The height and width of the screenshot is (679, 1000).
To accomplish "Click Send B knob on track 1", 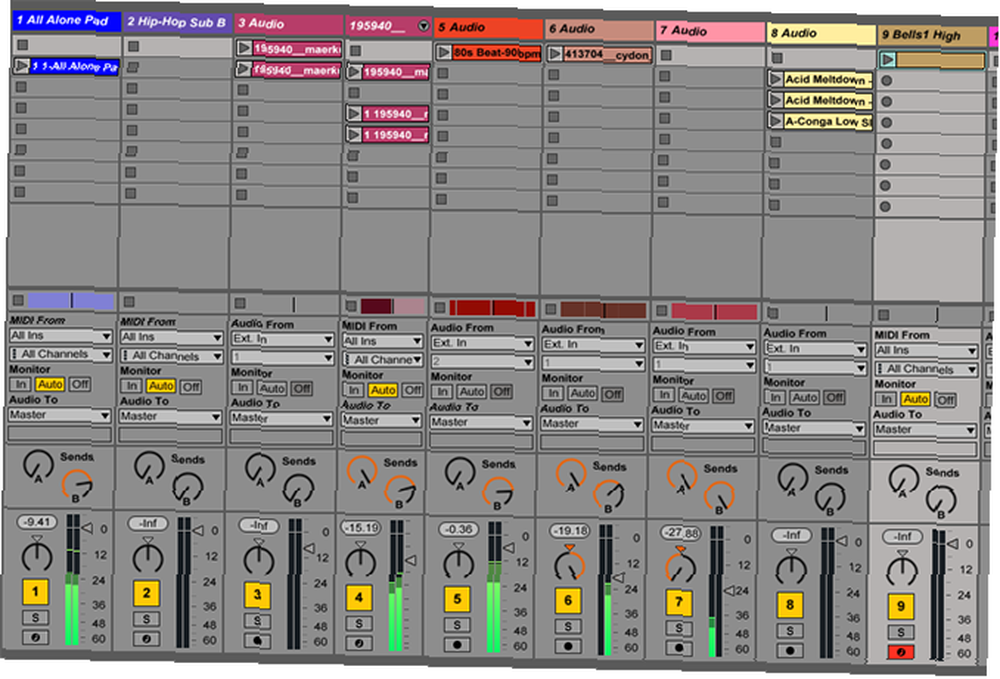I will coord(77,486).
